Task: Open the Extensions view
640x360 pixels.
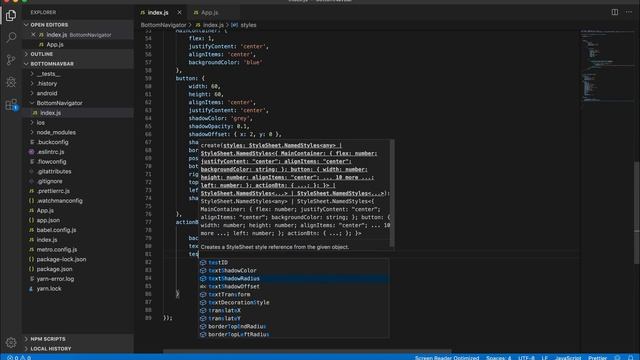Action: 11,104
